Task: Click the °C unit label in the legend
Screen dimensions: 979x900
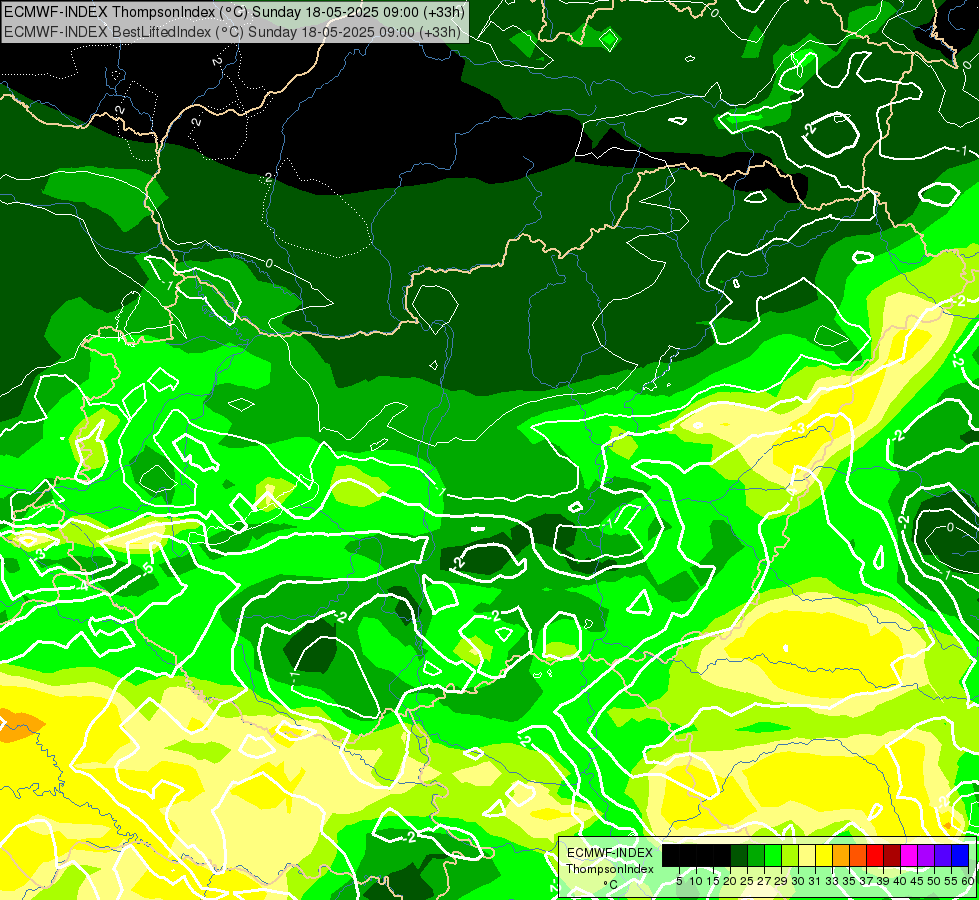Action: 611,885
